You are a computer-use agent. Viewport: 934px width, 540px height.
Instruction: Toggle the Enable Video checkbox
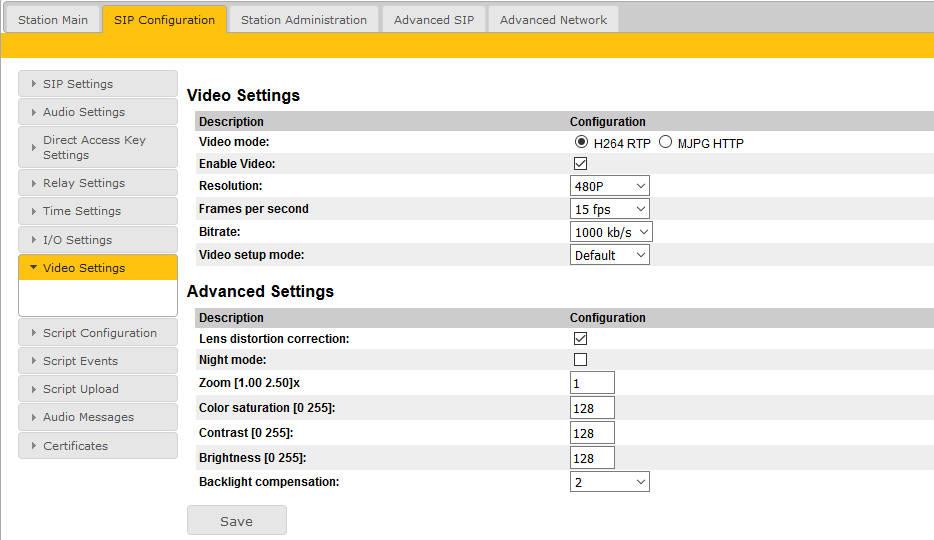point(580,164)
